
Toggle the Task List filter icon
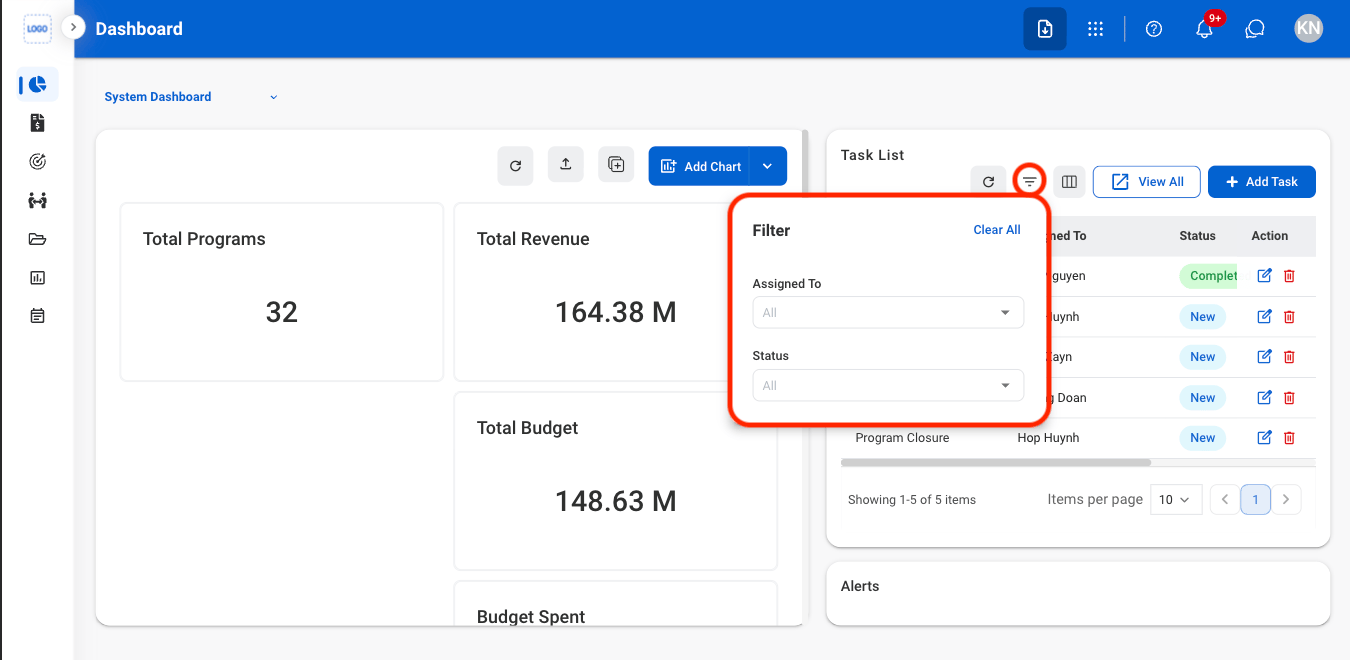(1029, 181)
